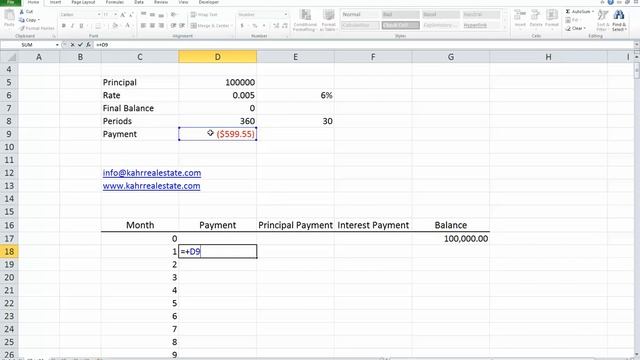Switch to the Formulas tab
Image resolution: width=640 pixels, height=360 pixels.
point(115,2)
